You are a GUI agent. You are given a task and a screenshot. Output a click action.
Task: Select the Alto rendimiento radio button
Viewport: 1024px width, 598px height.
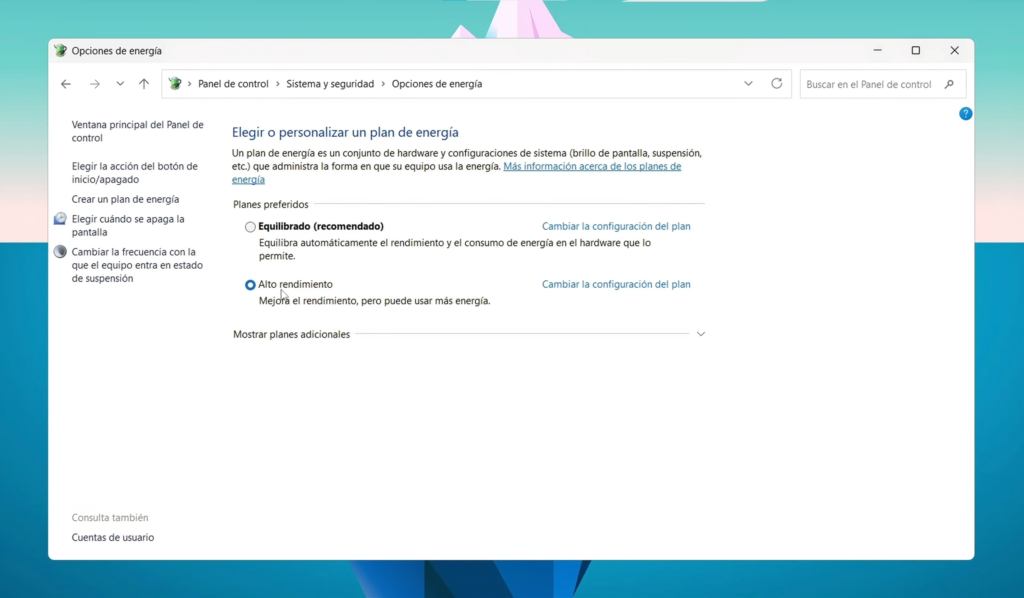point(250,285)
